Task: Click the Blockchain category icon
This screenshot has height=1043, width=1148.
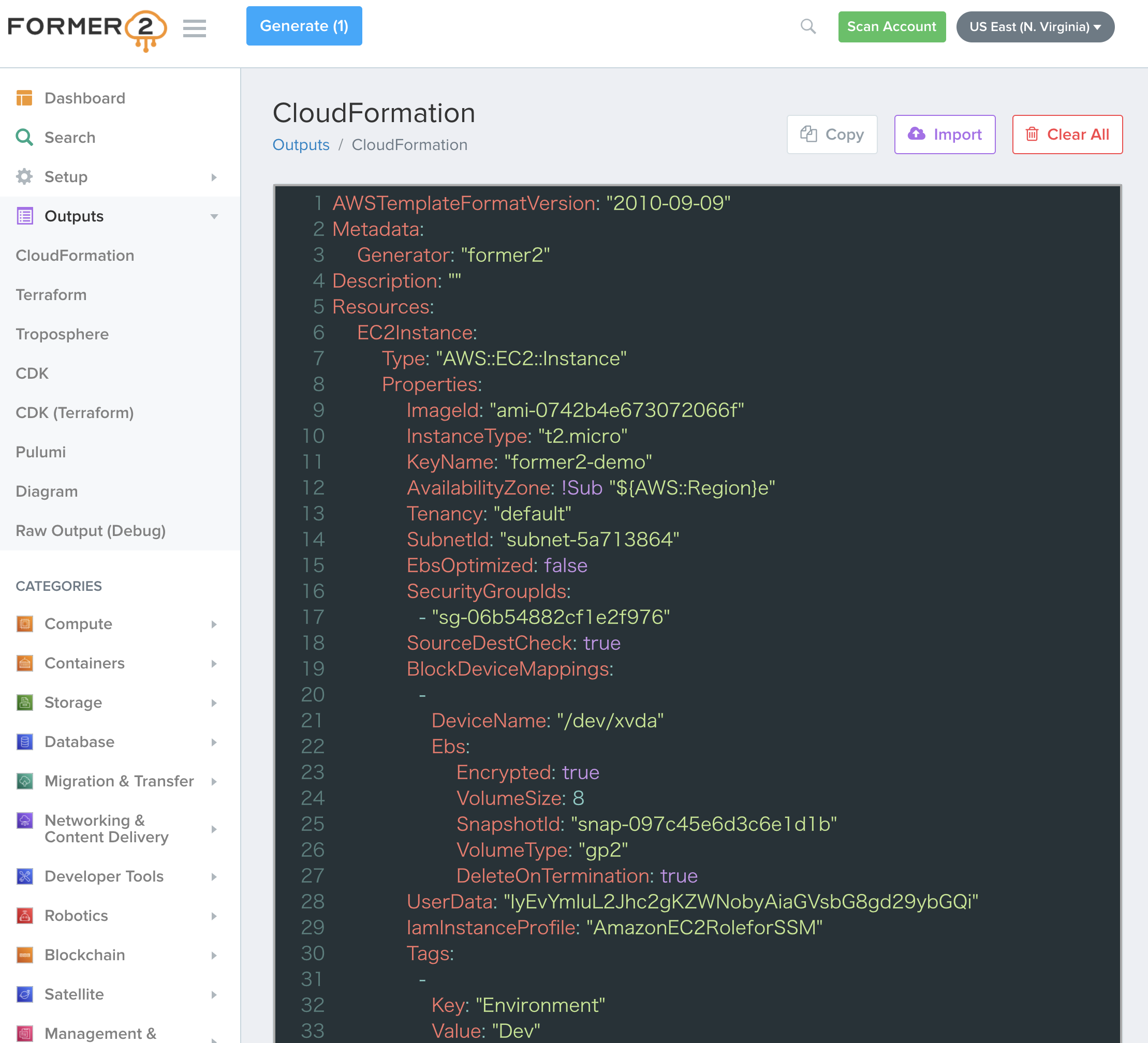Action: (x=24, y=955)
